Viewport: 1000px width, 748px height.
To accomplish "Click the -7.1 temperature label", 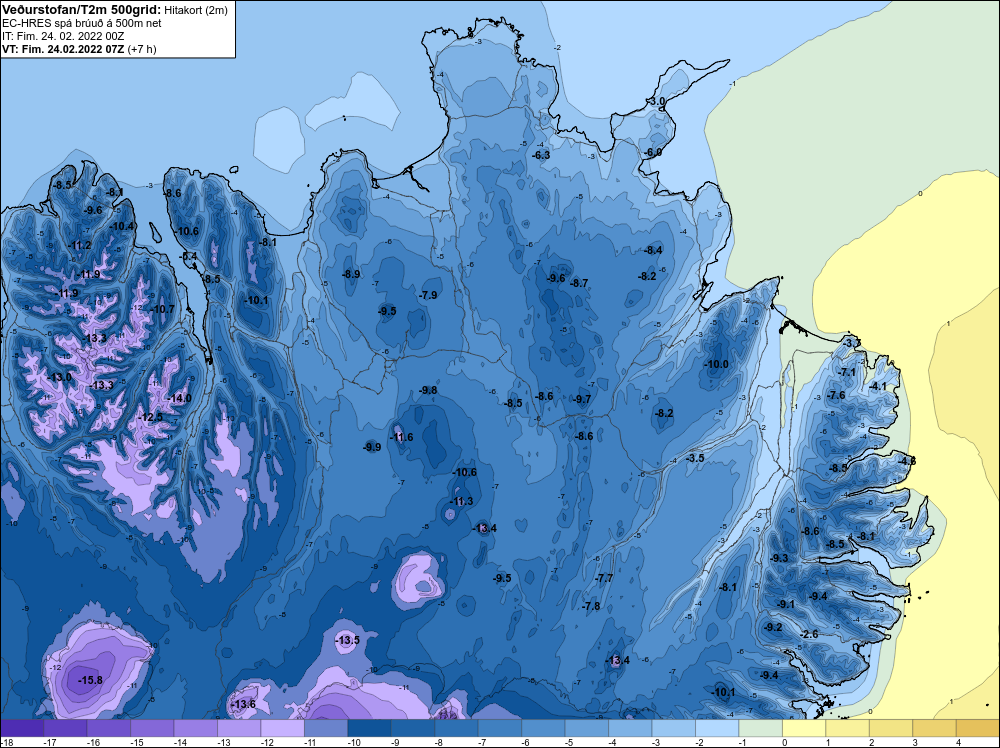I will click(847, 372).
